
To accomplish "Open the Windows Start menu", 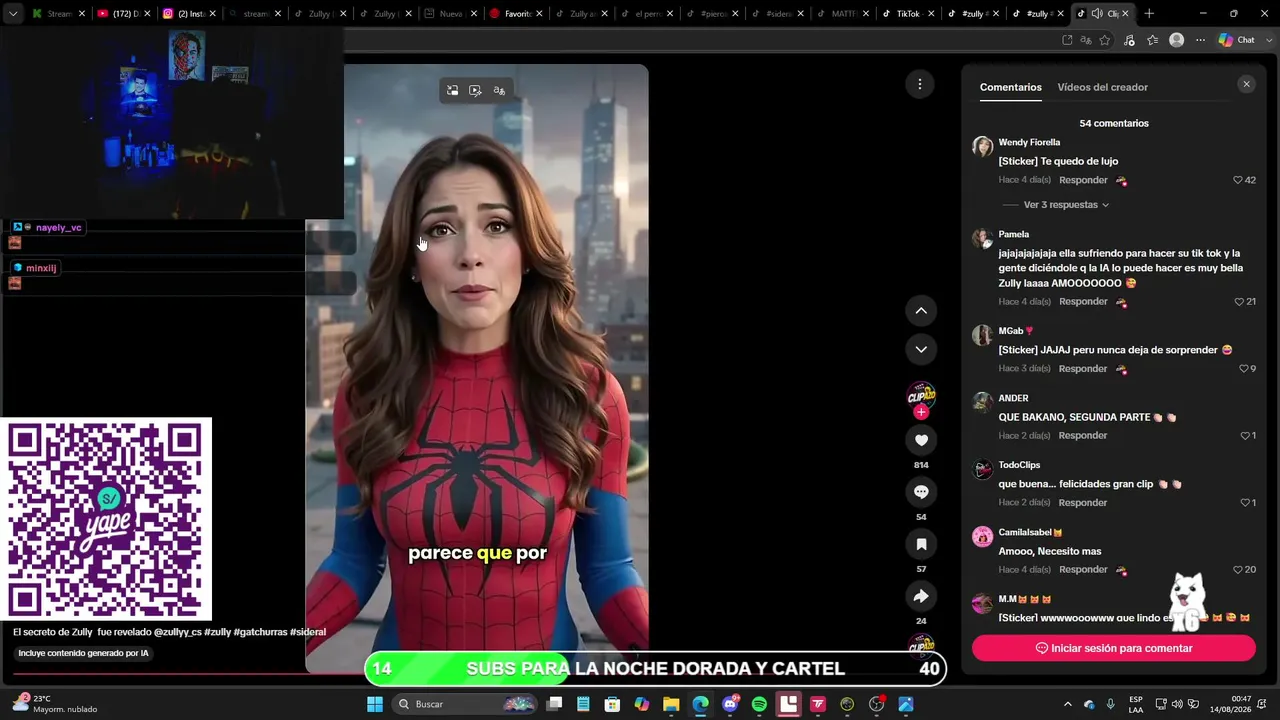I will (x=374, y=704).
